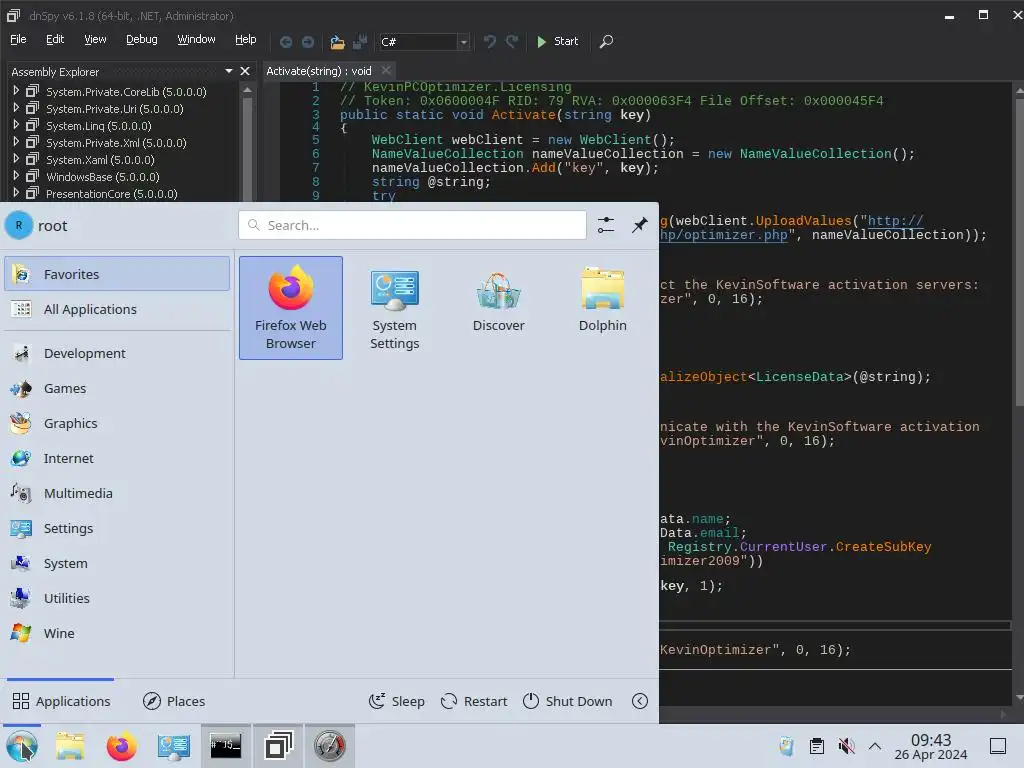
Task: Launch Firefox Web Browser from favorites
Action: coord(291,308)
